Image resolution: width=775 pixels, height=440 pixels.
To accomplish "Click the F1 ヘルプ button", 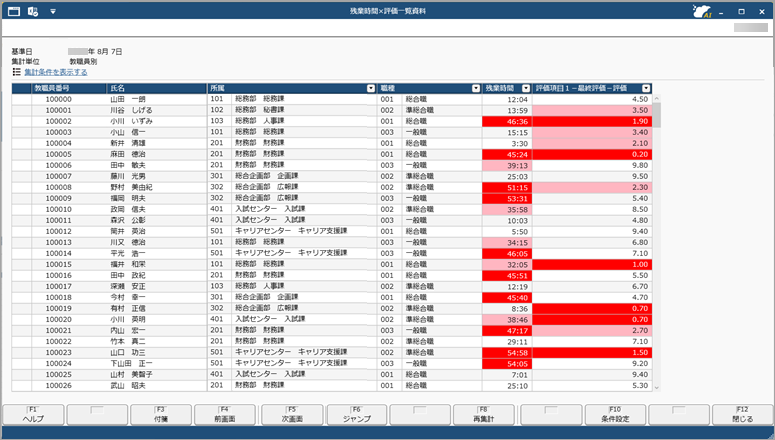I will pos(33,414).
